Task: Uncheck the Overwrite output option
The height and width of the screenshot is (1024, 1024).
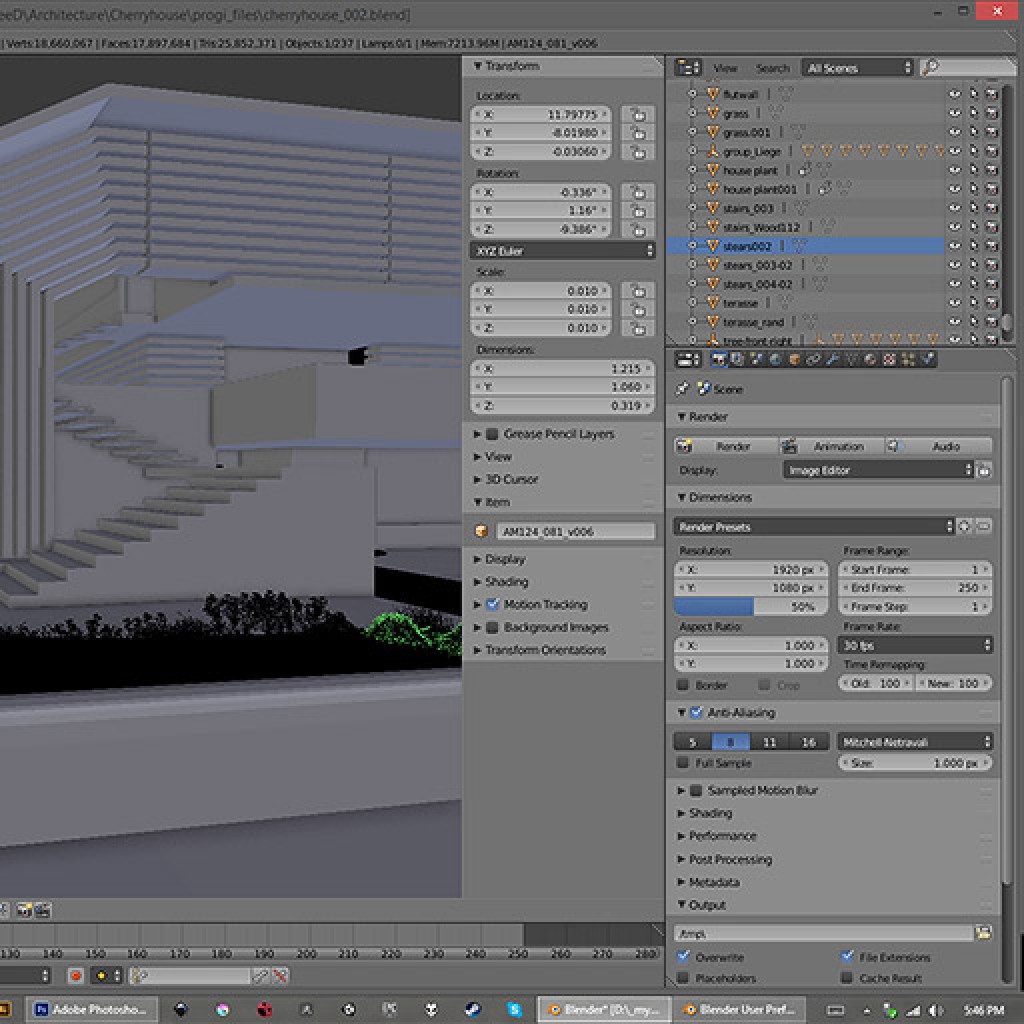Action: [x=683, y=957]
